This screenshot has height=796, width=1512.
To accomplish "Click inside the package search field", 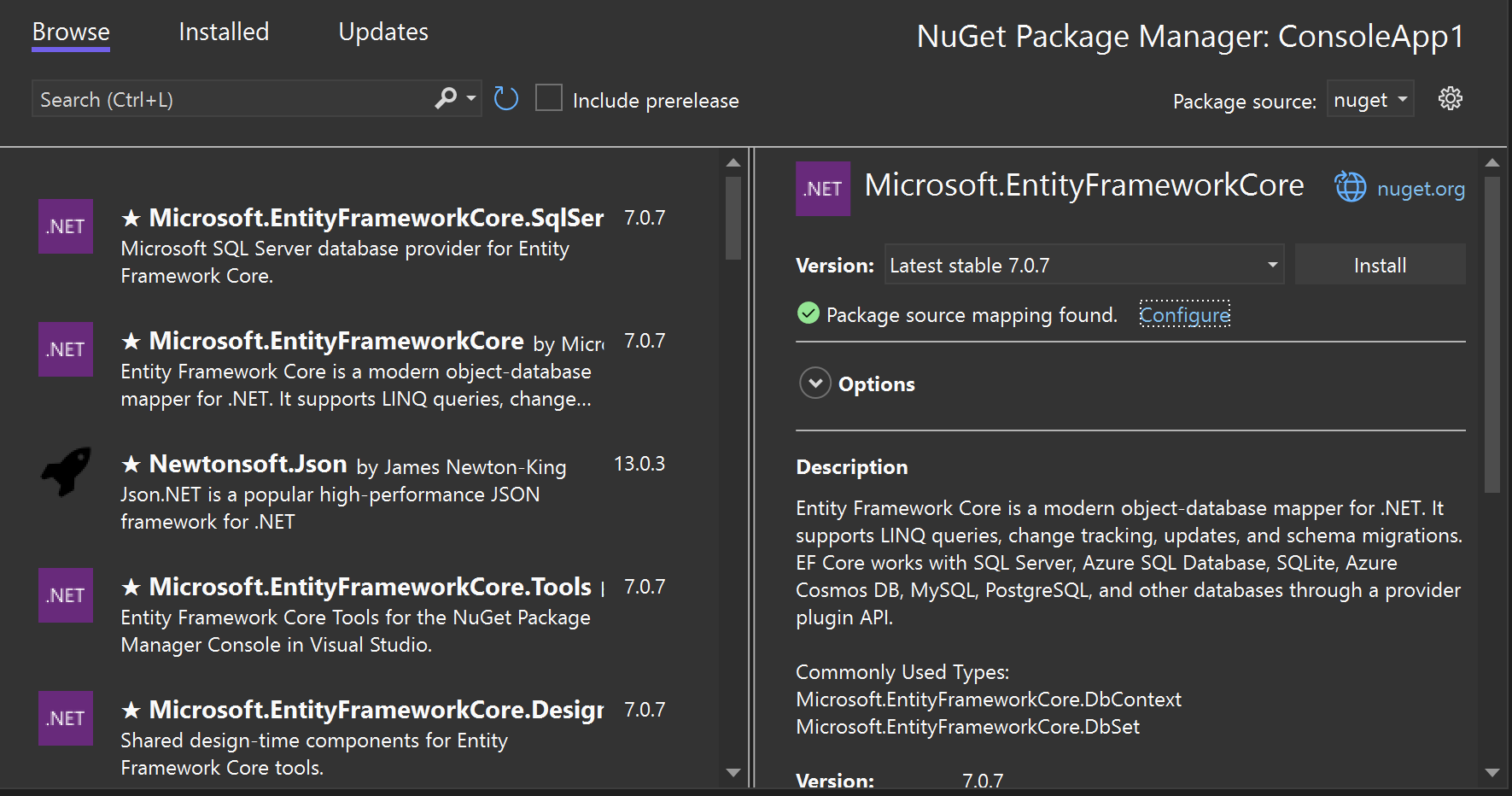I will 231,98.
